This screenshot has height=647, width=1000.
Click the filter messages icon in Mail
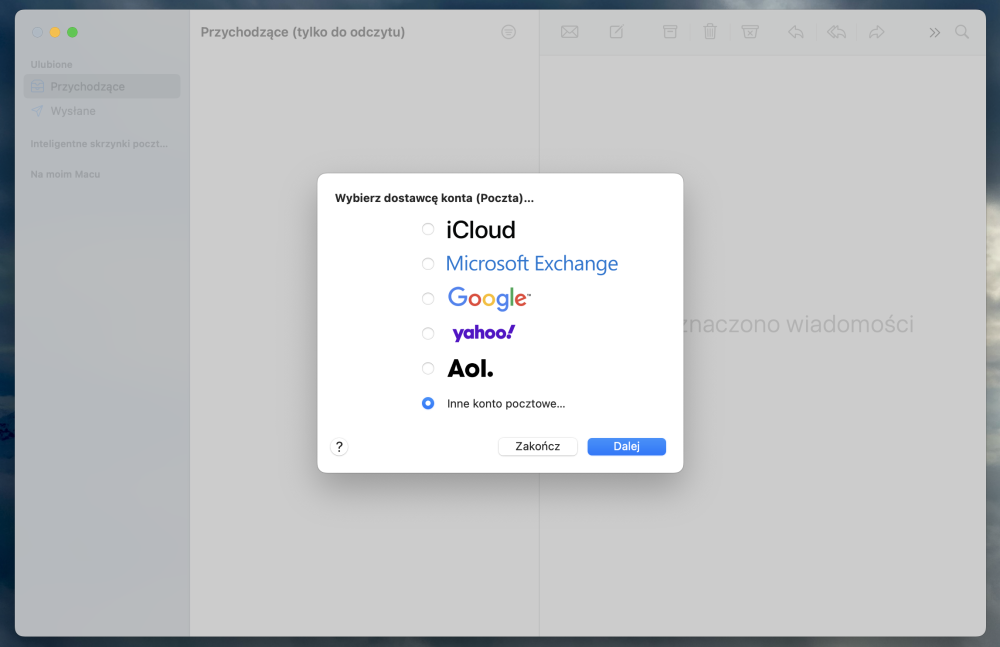pyautogui.click(x=508, y=32)
